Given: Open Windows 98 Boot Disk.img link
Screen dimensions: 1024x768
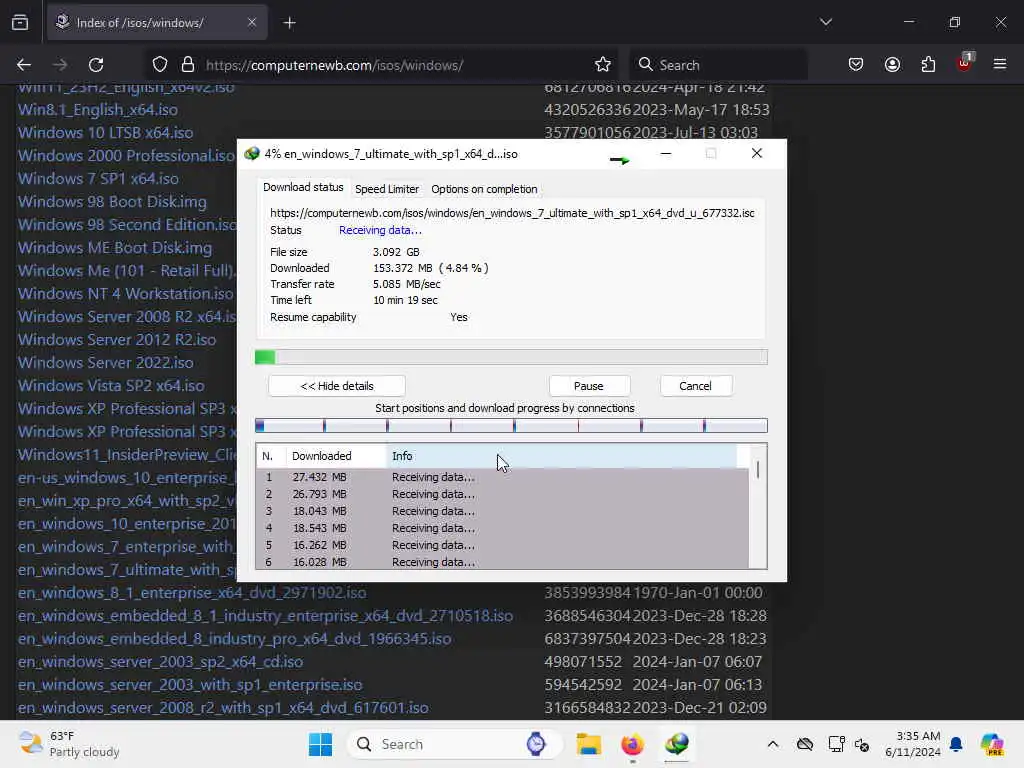Looking at the screenshot, I should [x=112, y=202].
